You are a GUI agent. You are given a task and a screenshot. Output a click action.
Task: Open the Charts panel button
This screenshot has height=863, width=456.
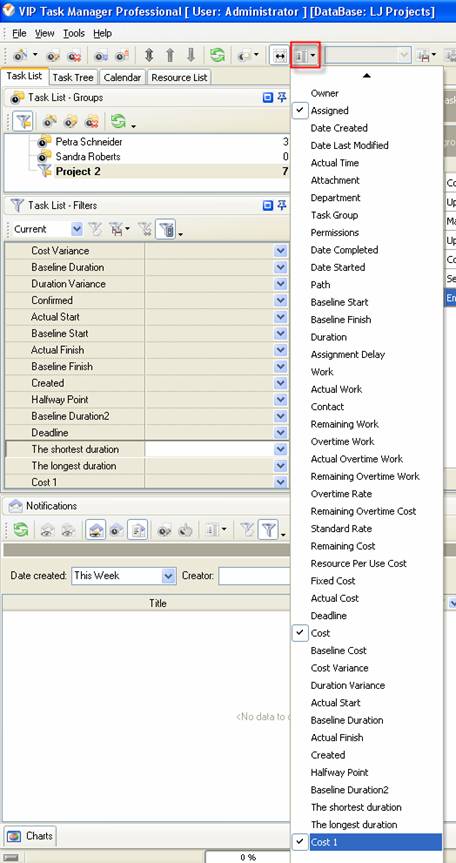[x=30, y=836]
